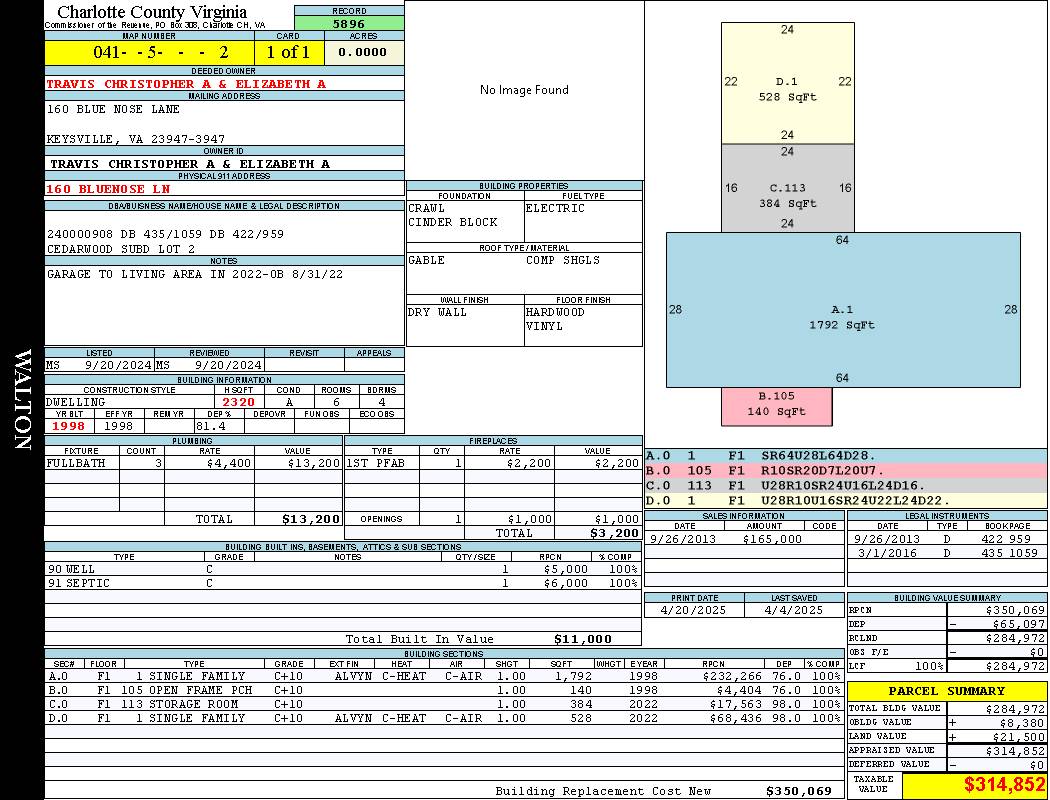This screenshot has width=1050, height=800.
Task: Select the yellow map number 041-5 field
Action: [149, 52]
